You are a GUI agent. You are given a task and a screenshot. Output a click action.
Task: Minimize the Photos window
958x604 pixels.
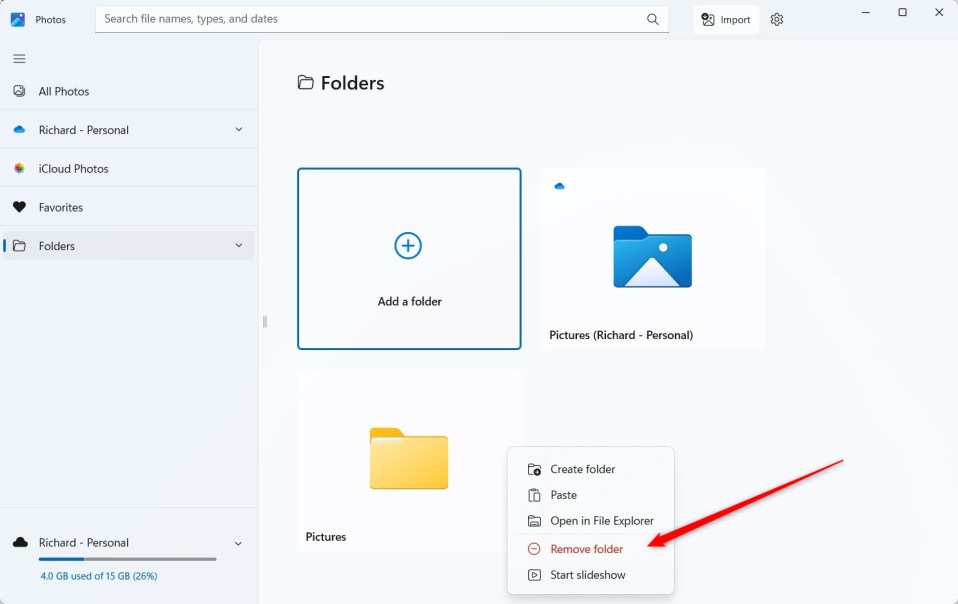(866, 12)
